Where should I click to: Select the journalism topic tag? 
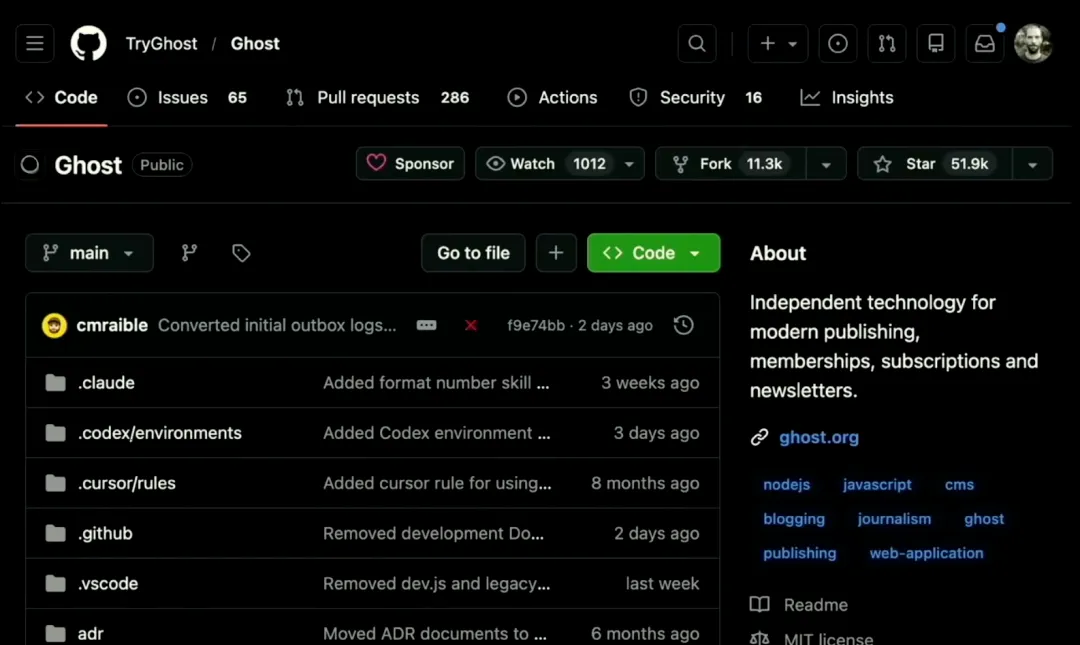pos(894,519)
